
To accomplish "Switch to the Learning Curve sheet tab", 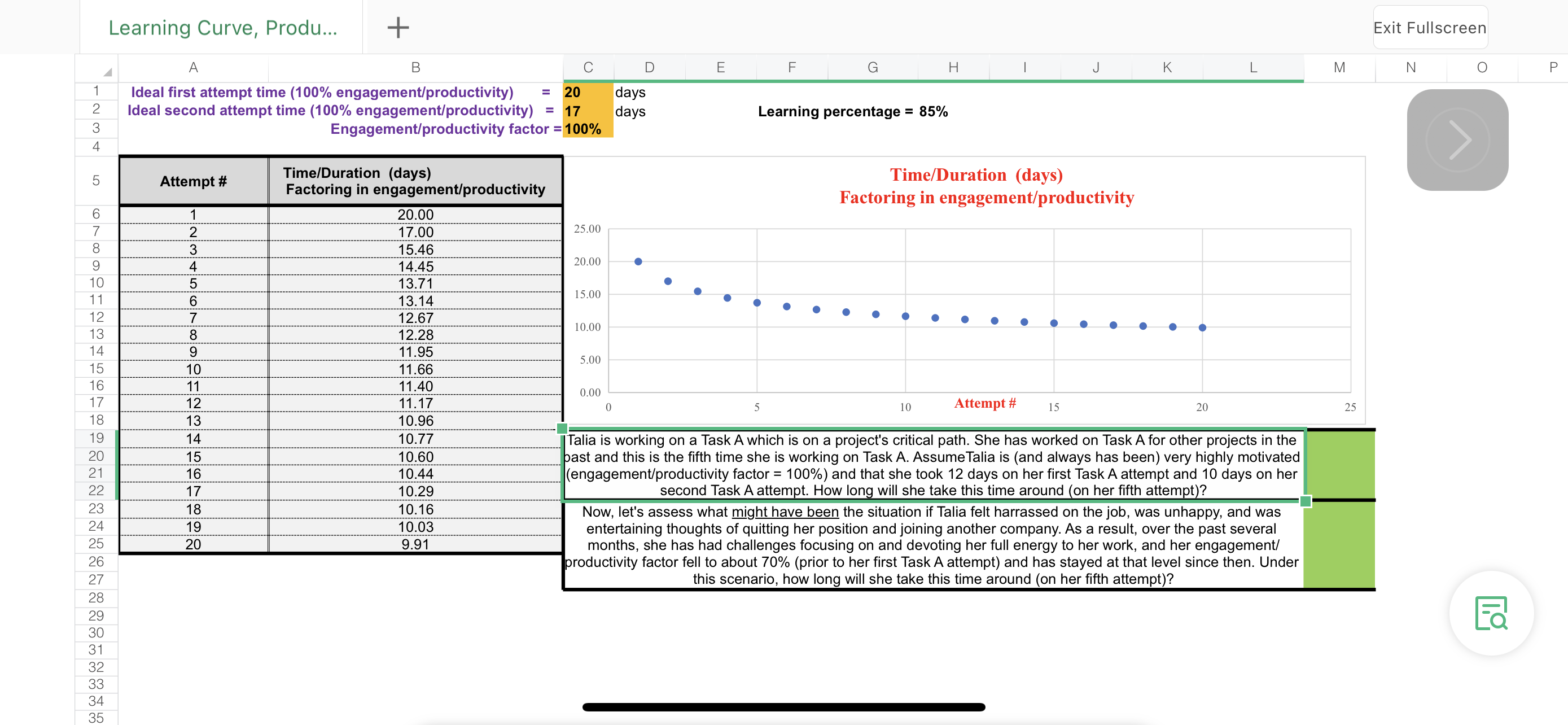I will tap(222, 27).
